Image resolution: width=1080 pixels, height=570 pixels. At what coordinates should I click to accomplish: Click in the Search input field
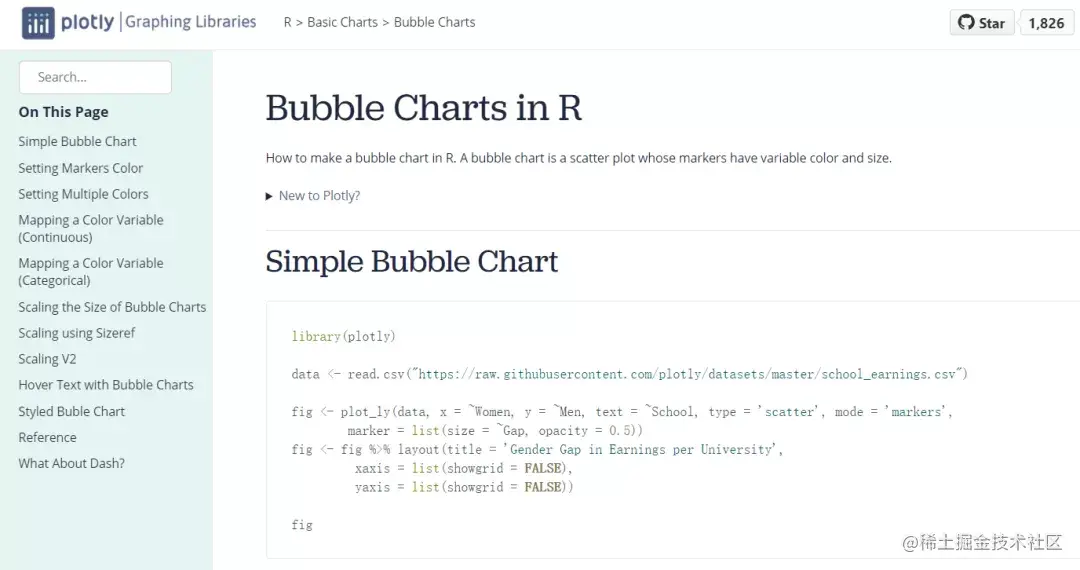click(95, 77)
